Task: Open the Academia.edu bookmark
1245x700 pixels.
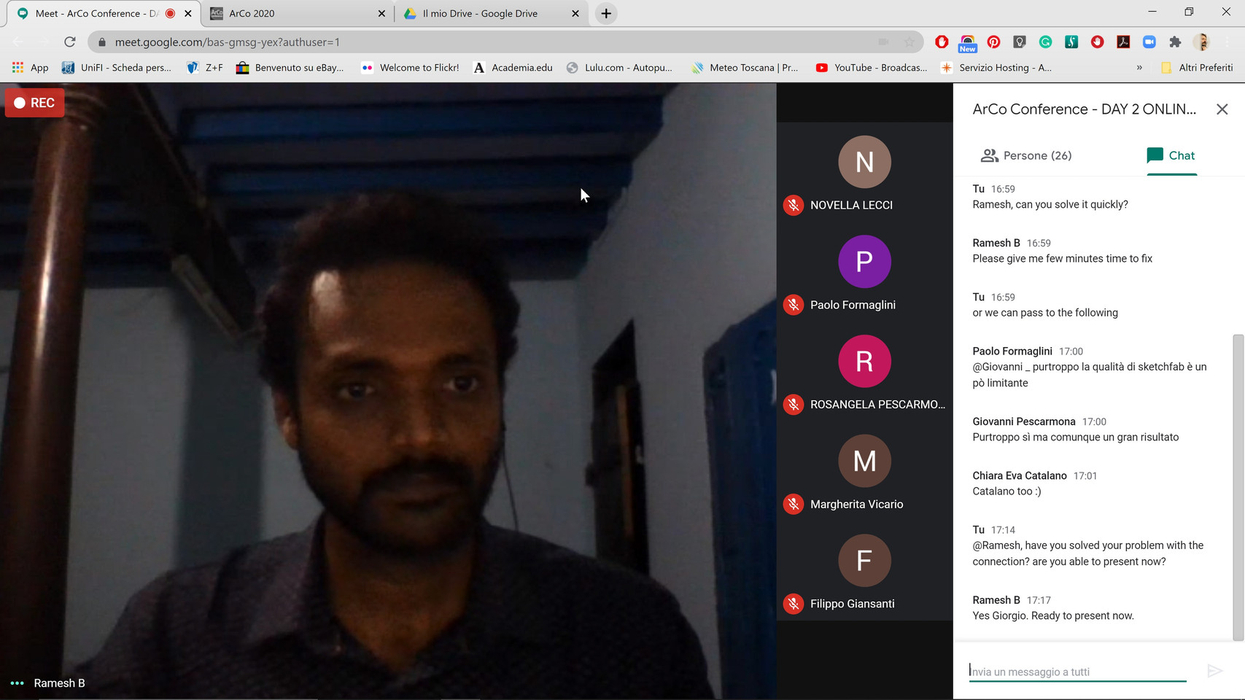Action: pyautogui.click(x=512, y=68)
